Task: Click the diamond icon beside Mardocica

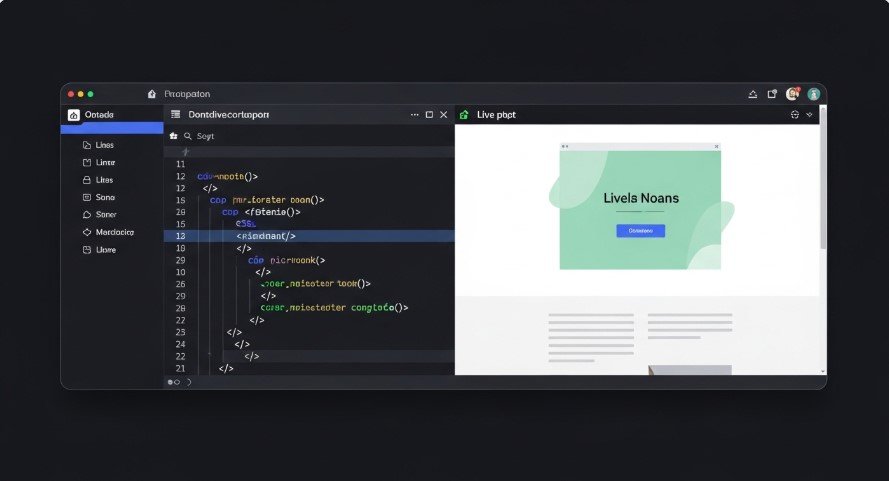Action: (87, 232)
